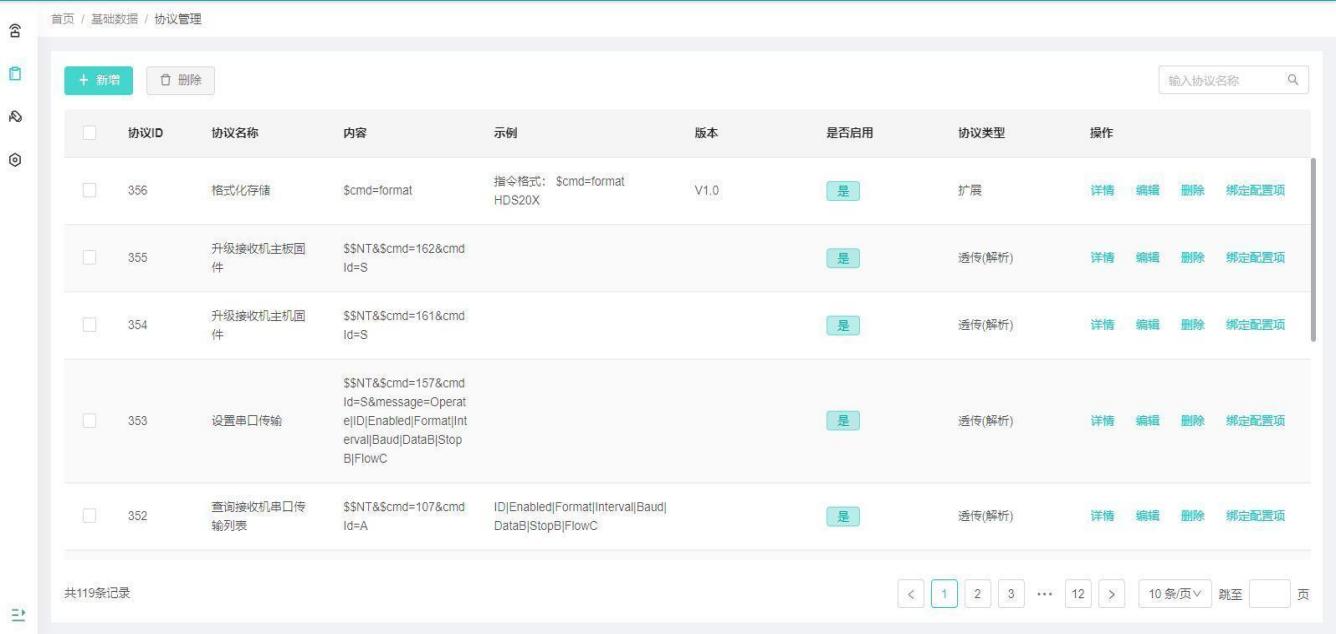Click the table's vertical scrollbar
1336x634 pixels.
1313,250
